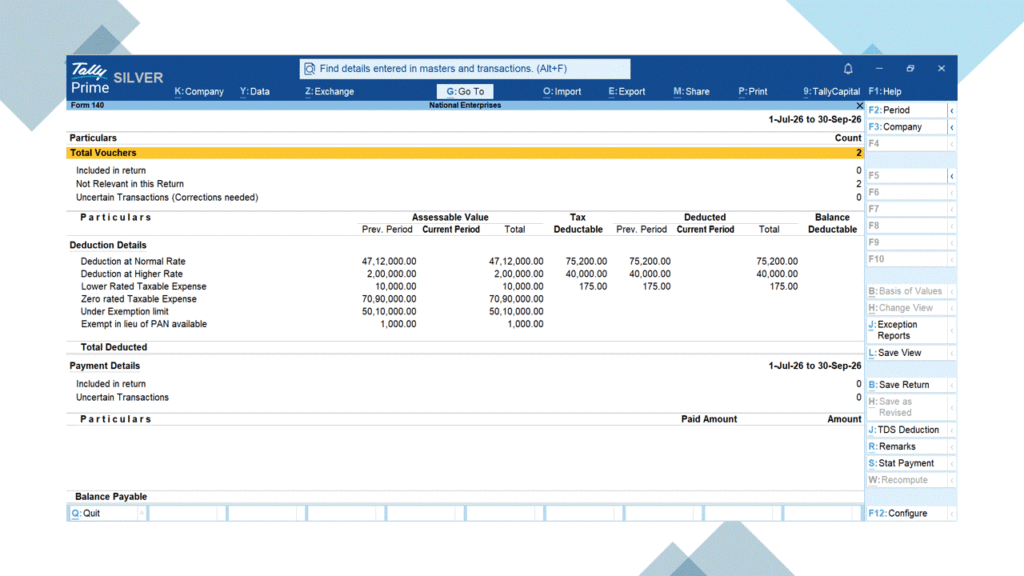Open the Z: Exchange menu

(x=330, y=91)
